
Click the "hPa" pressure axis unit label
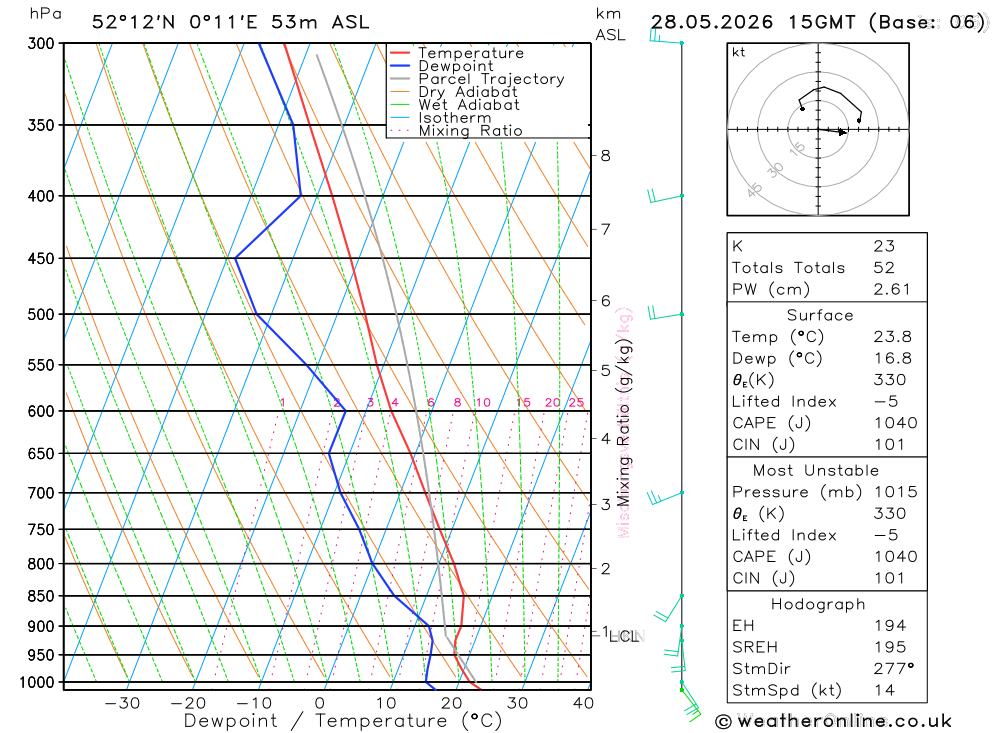[45, 14]
